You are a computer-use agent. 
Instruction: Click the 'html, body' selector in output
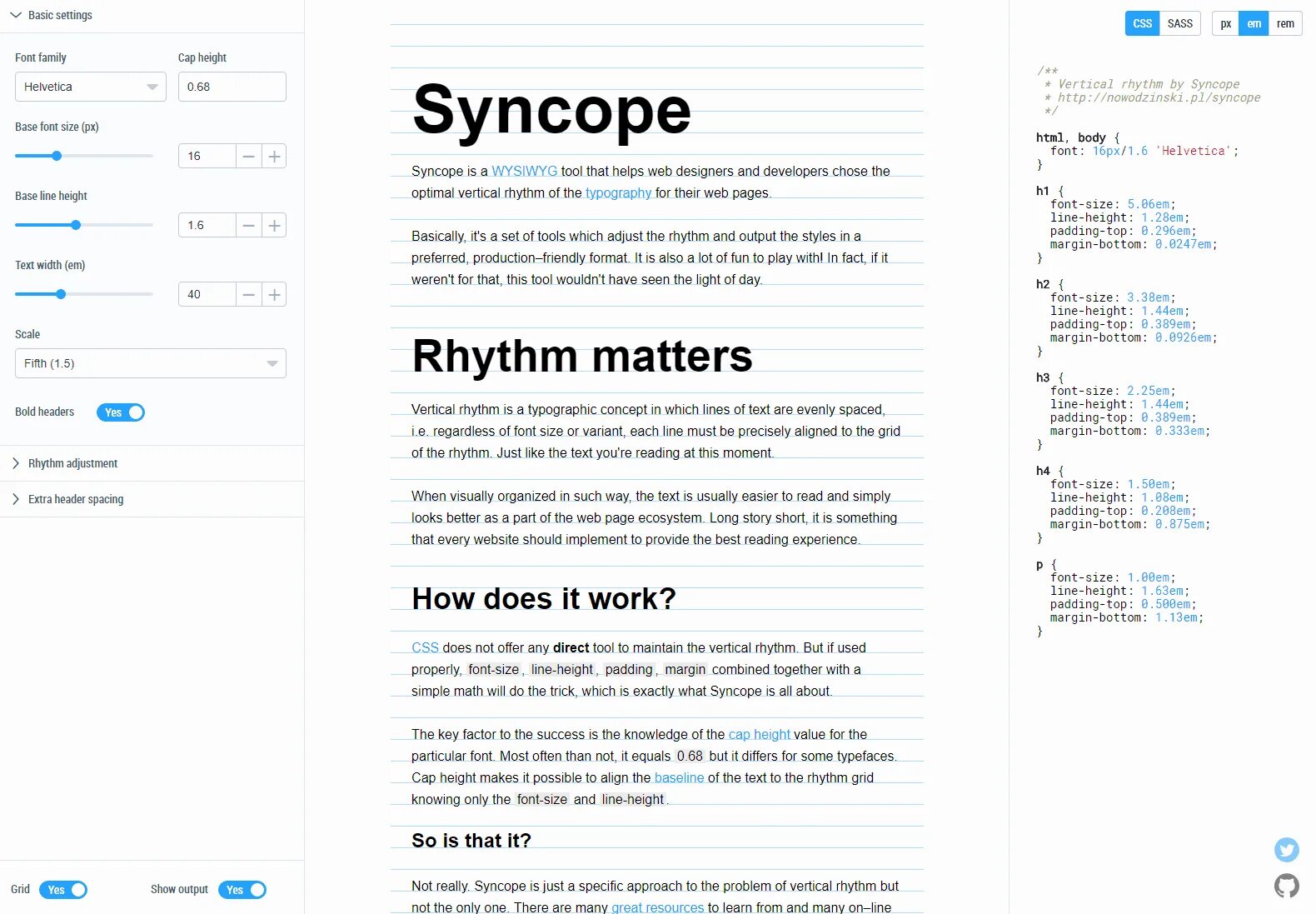(x=1071, y=137)
